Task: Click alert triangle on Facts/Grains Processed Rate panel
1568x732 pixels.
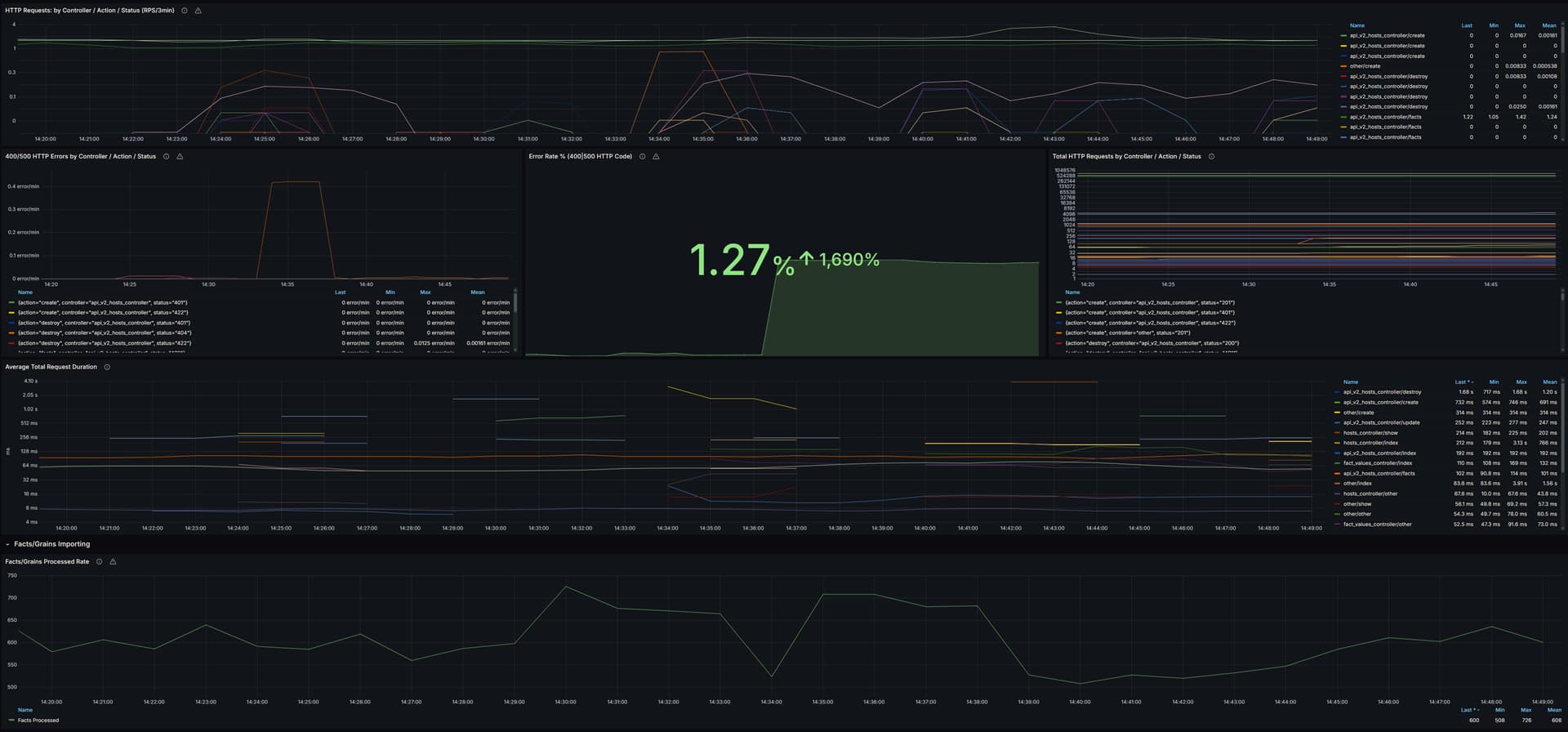Action: [113, 561]
